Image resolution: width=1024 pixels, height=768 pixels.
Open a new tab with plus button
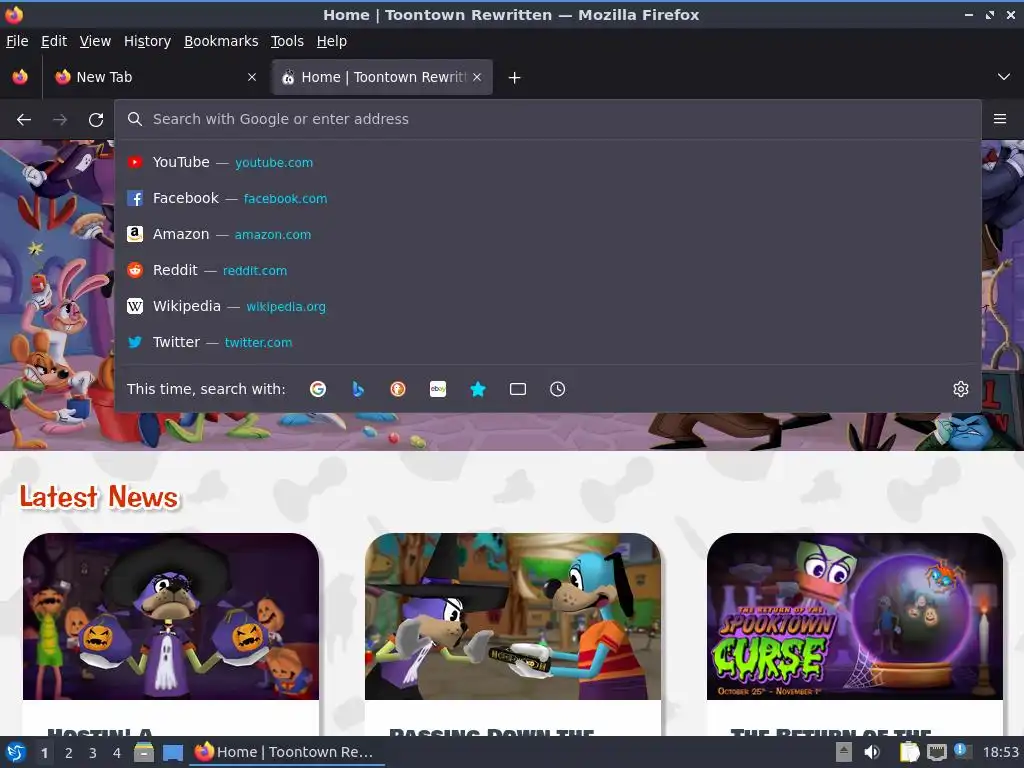(x=515, y=78)
